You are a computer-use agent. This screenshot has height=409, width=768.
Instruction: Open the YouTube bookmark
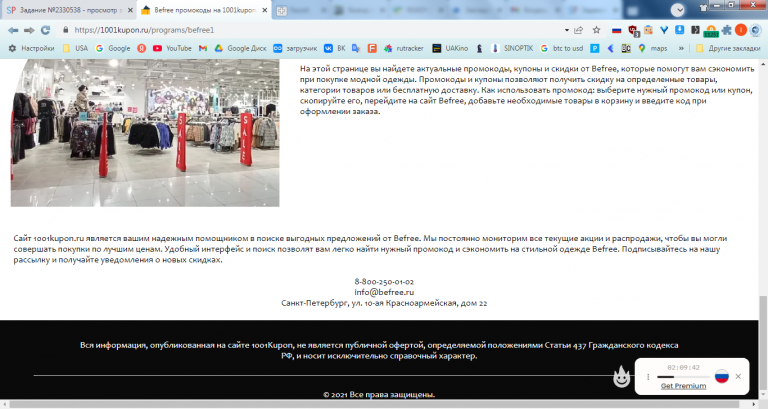point(172,48)
